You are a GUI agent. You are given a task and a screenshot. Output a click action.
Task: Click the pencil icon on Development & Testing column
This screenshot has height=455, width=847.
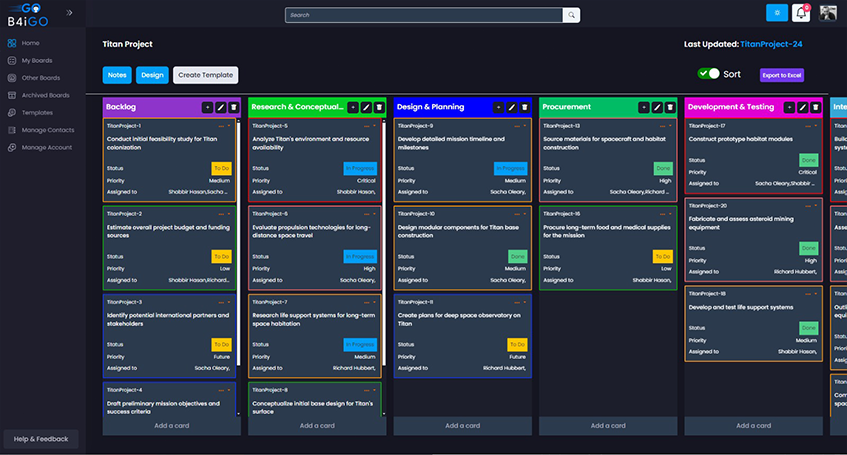pos(802,107)
